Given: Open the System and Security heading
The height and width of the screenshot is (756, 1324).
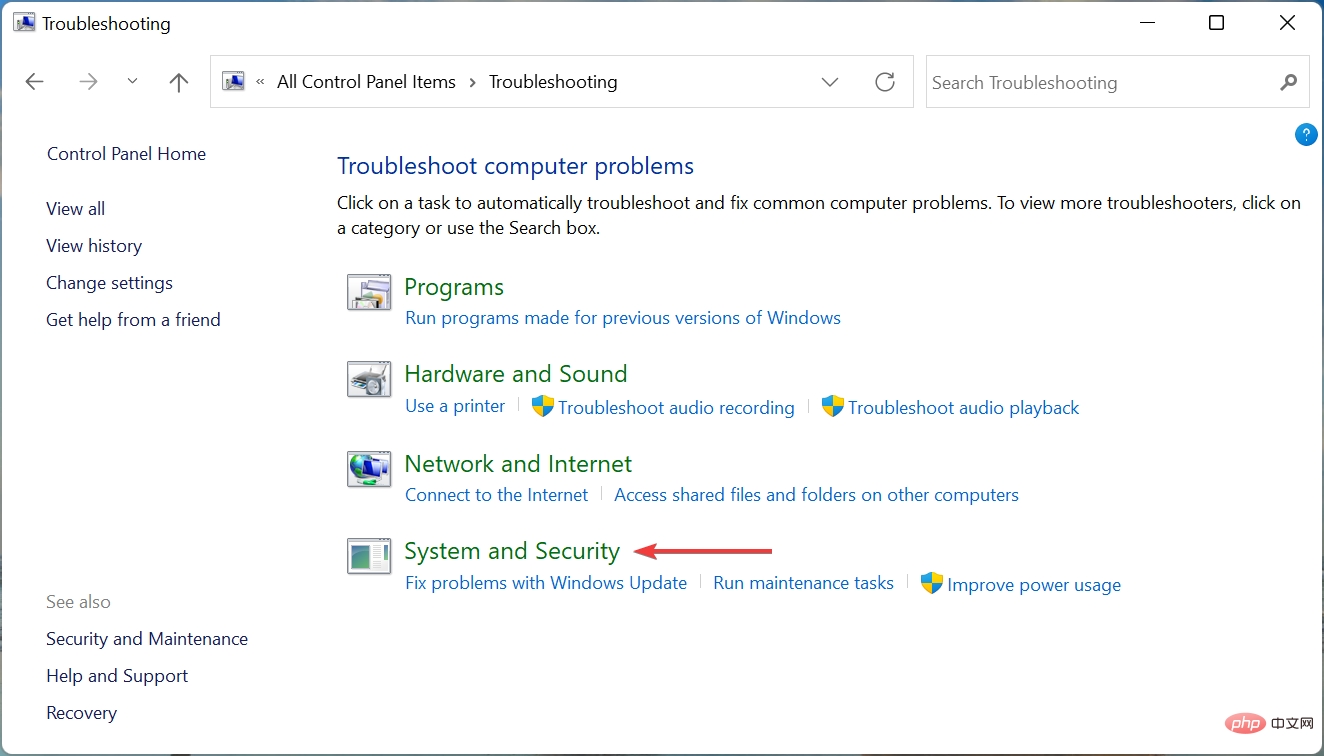Looking at the screenshot, I should [x=512, y=551].
